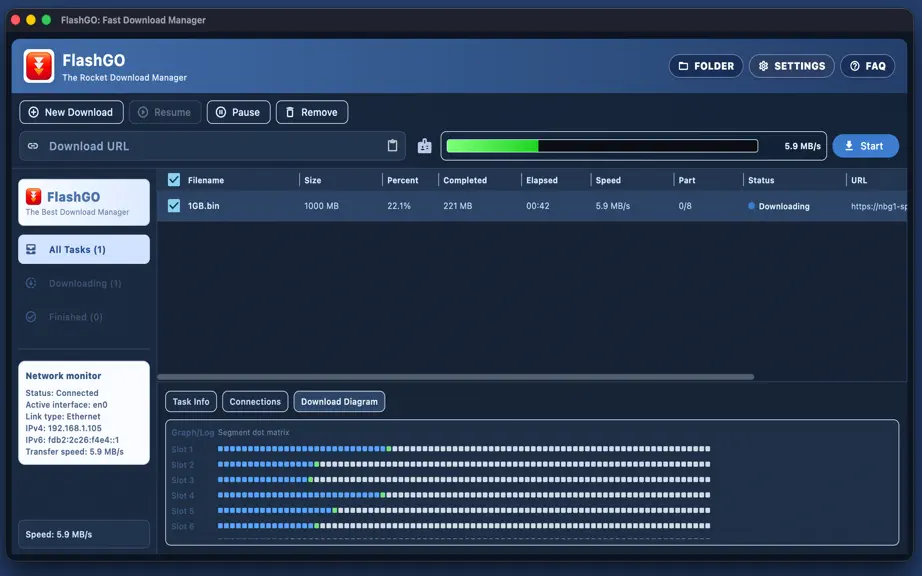Viewport: 922px width, 576px height.
Task: Click the green download progress bar
Action: pos(602,146)
